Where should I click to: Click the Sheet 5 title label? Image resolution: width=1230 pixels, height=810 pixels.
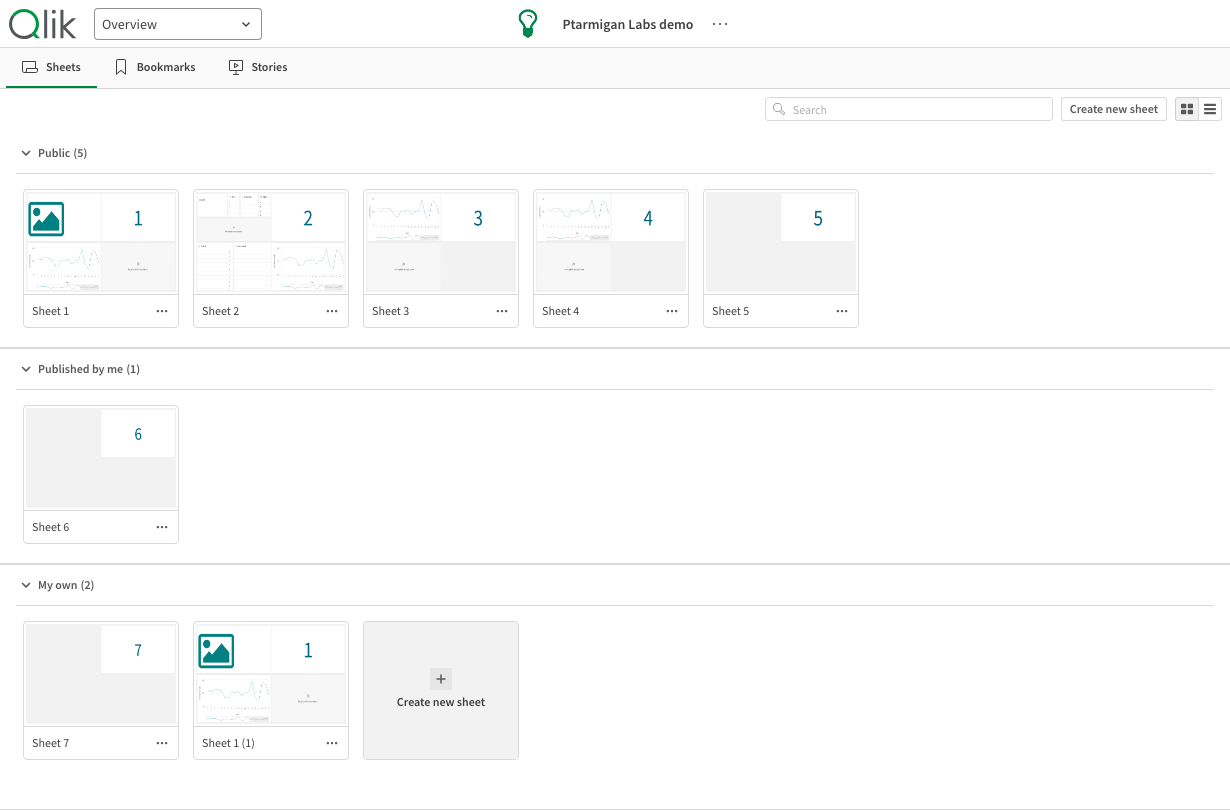(x=731, y=311)
